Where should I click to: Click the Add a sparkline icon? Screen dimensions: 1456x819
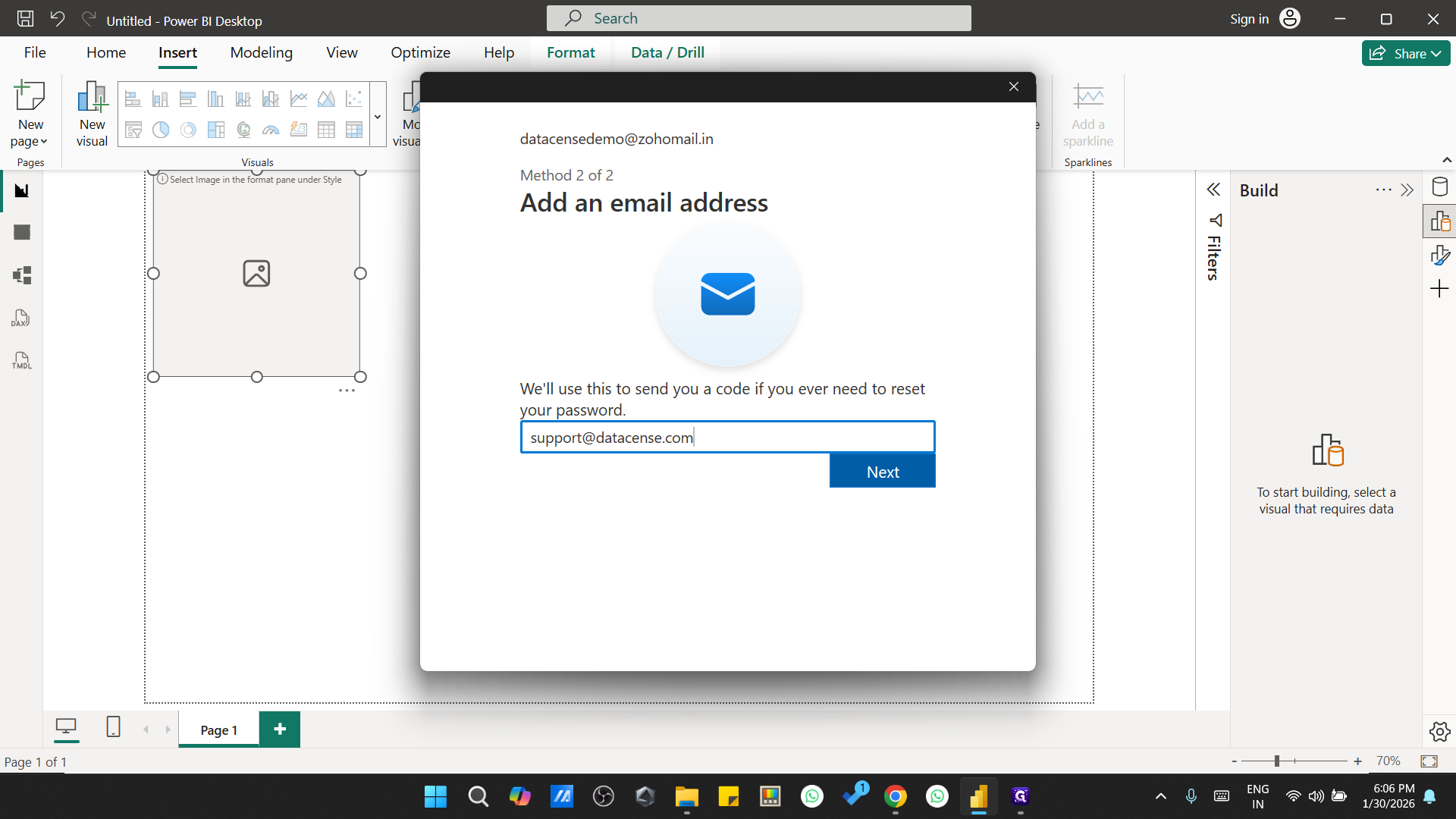coord(1087,114)
